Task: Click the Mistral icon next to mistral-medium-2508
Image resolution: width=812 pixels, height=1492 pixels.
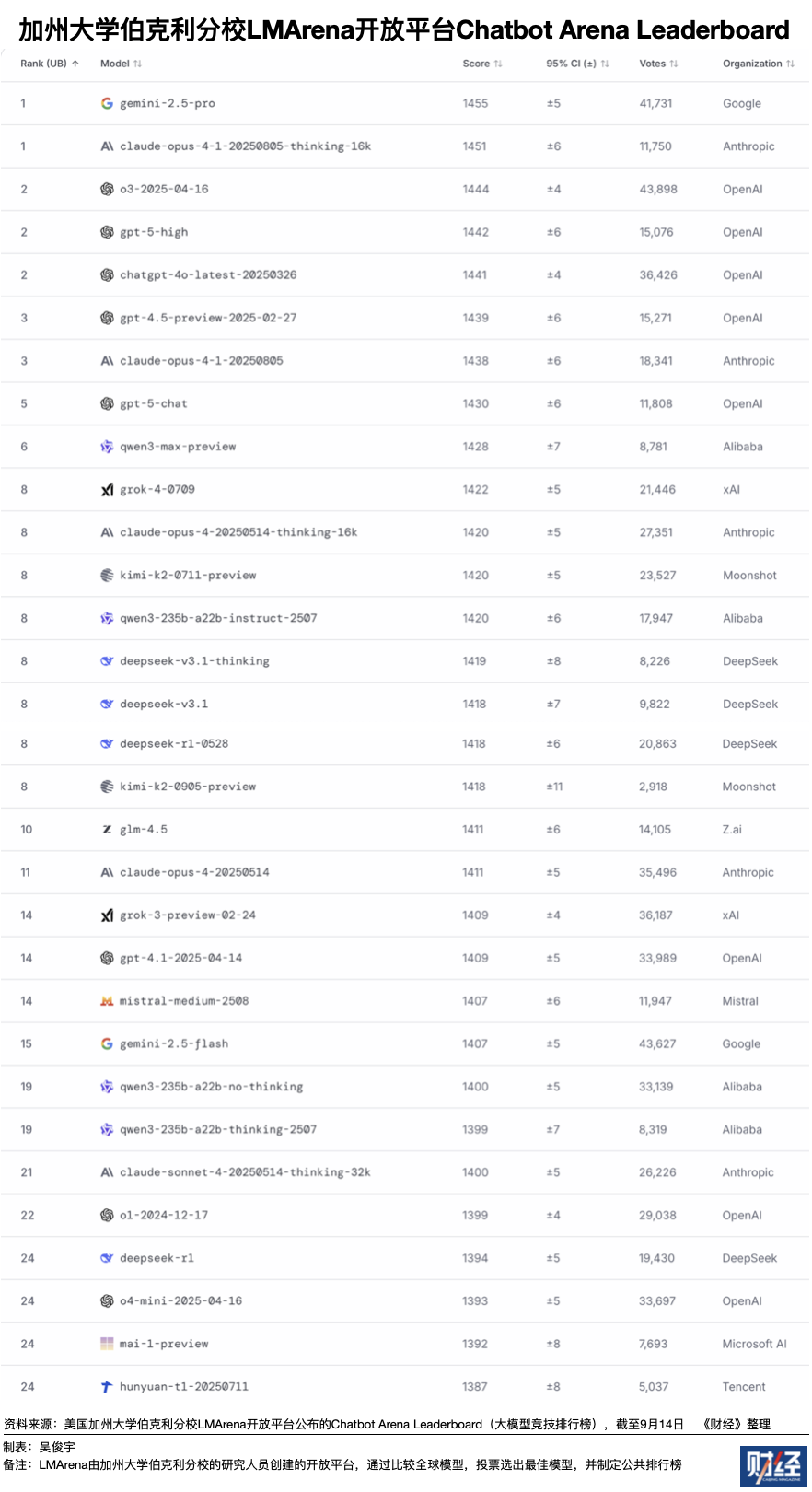Action: (107, 1001)
